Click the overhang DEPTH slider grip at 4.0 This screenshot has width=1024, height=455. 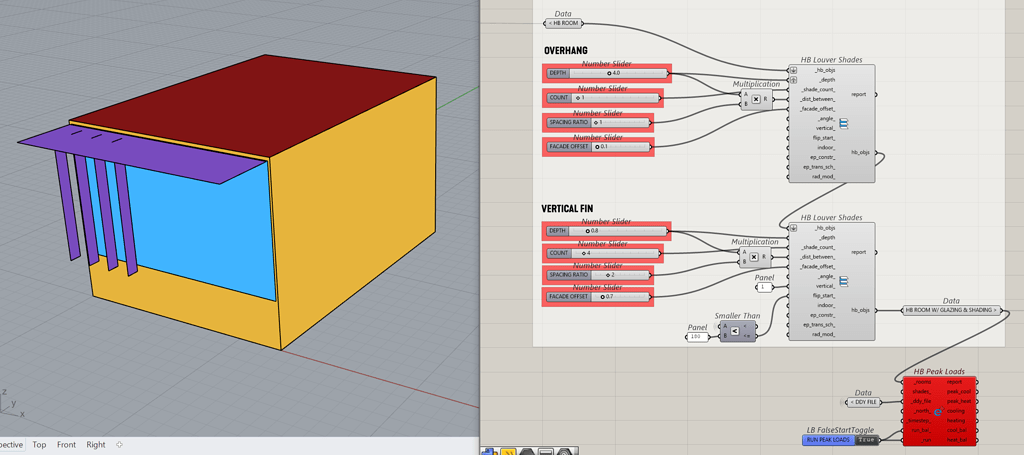[x=609, y=73]
